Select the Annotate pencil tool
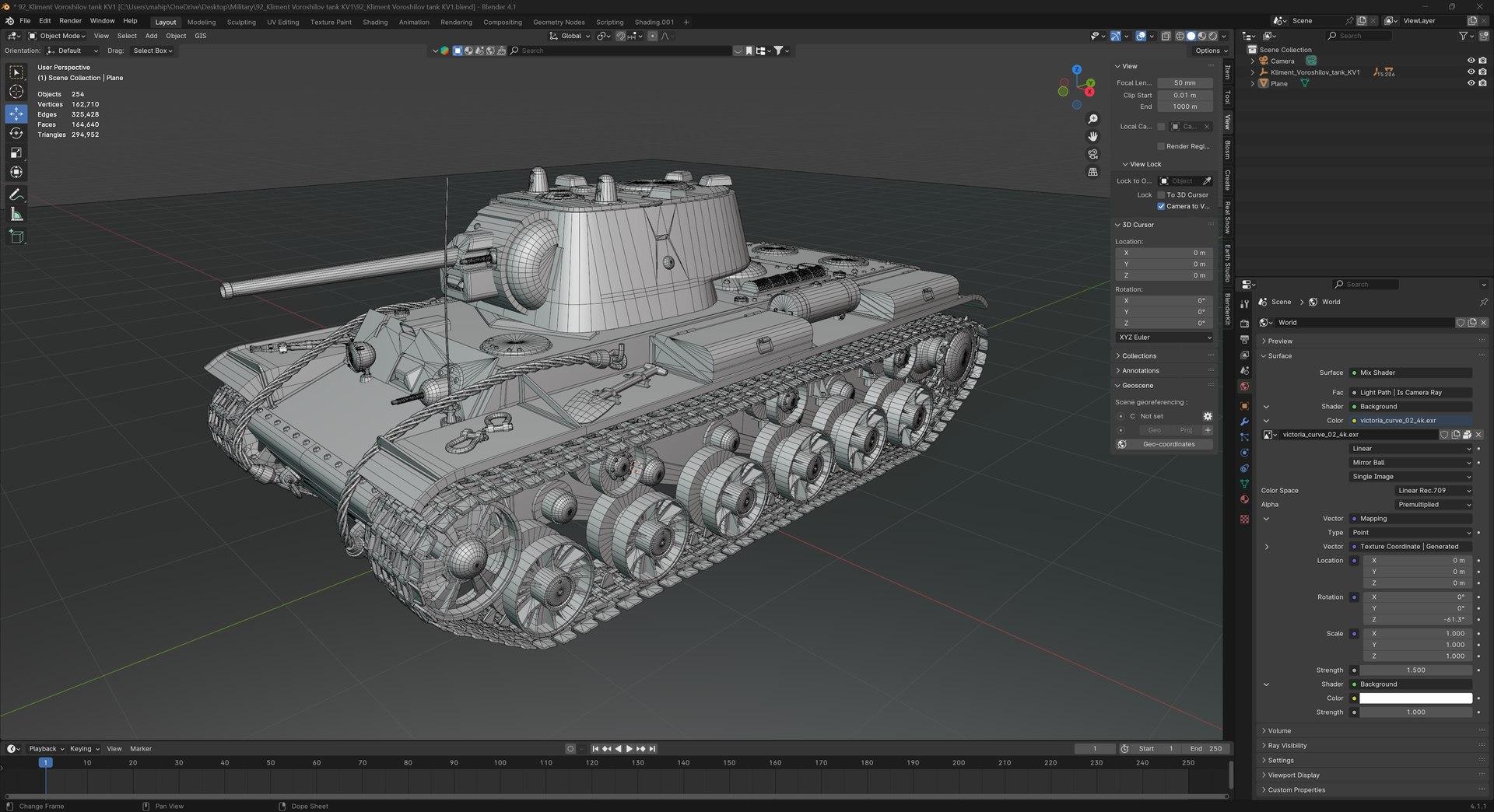The height and width of the screenshot is (812, 1494). pos(16,194)
